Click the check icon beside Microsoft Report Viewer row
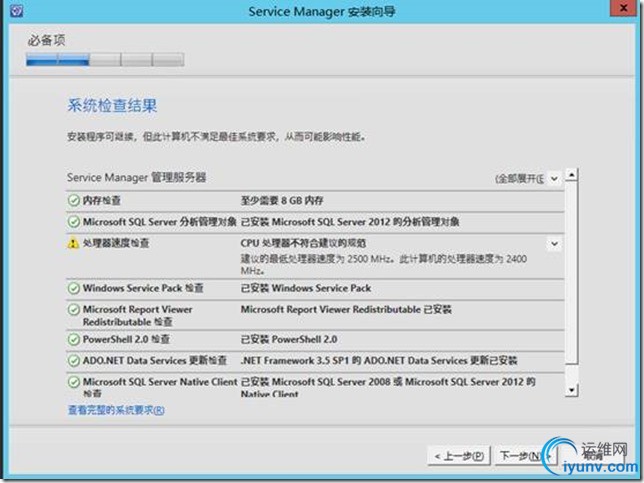Screen dimensions: 644x483 pos(74,310)
